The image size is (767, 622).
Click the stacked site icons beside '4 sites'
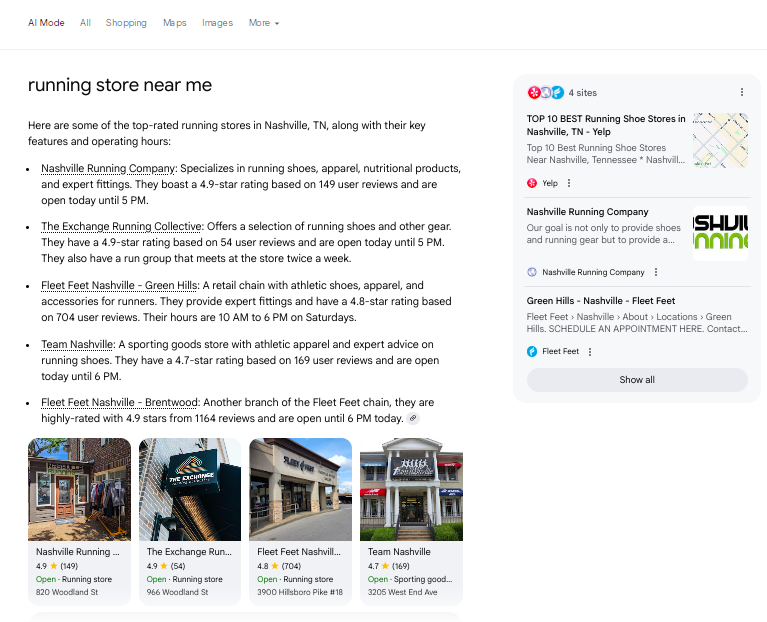tap(545, 92)
